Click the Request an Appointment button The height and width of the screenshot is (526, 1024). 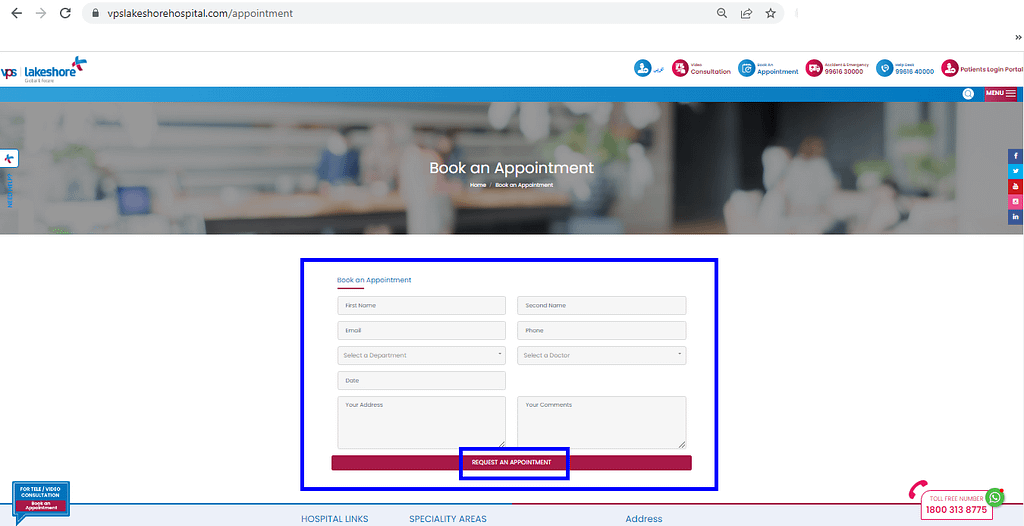(511, 463)
